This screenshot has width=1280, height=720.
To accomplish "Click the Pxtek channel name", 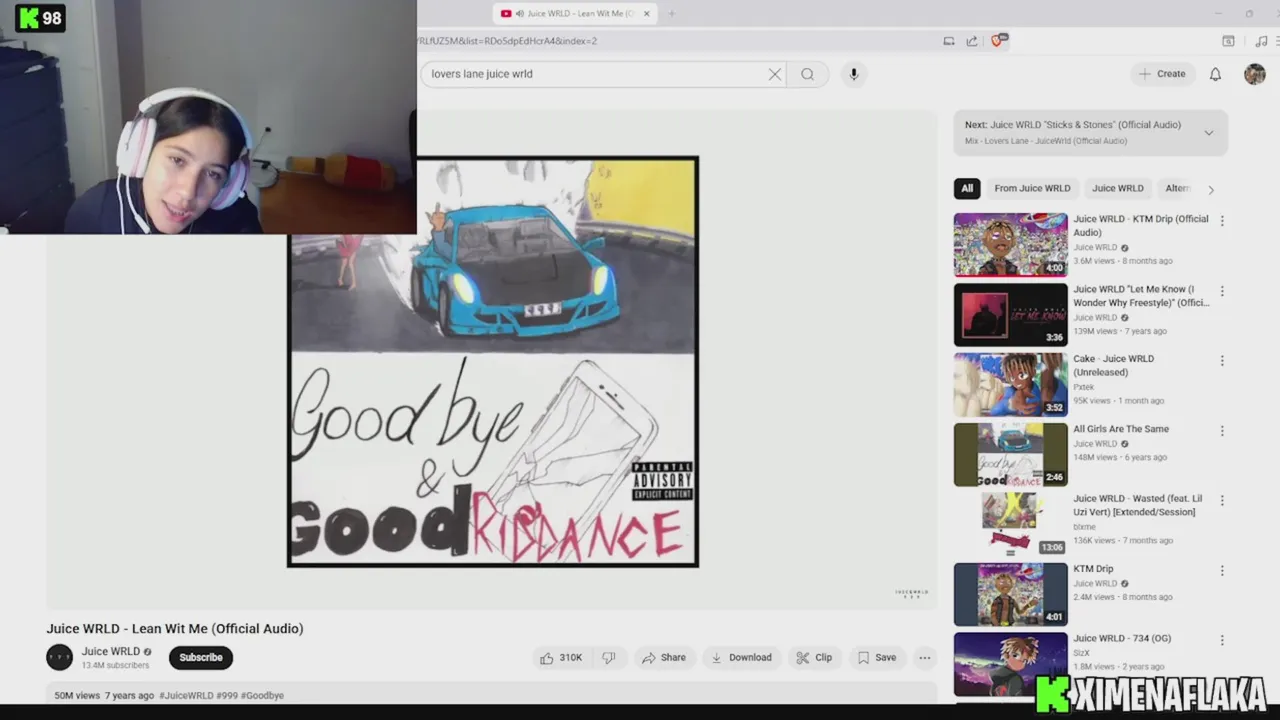I will (x=1084, y=387).
